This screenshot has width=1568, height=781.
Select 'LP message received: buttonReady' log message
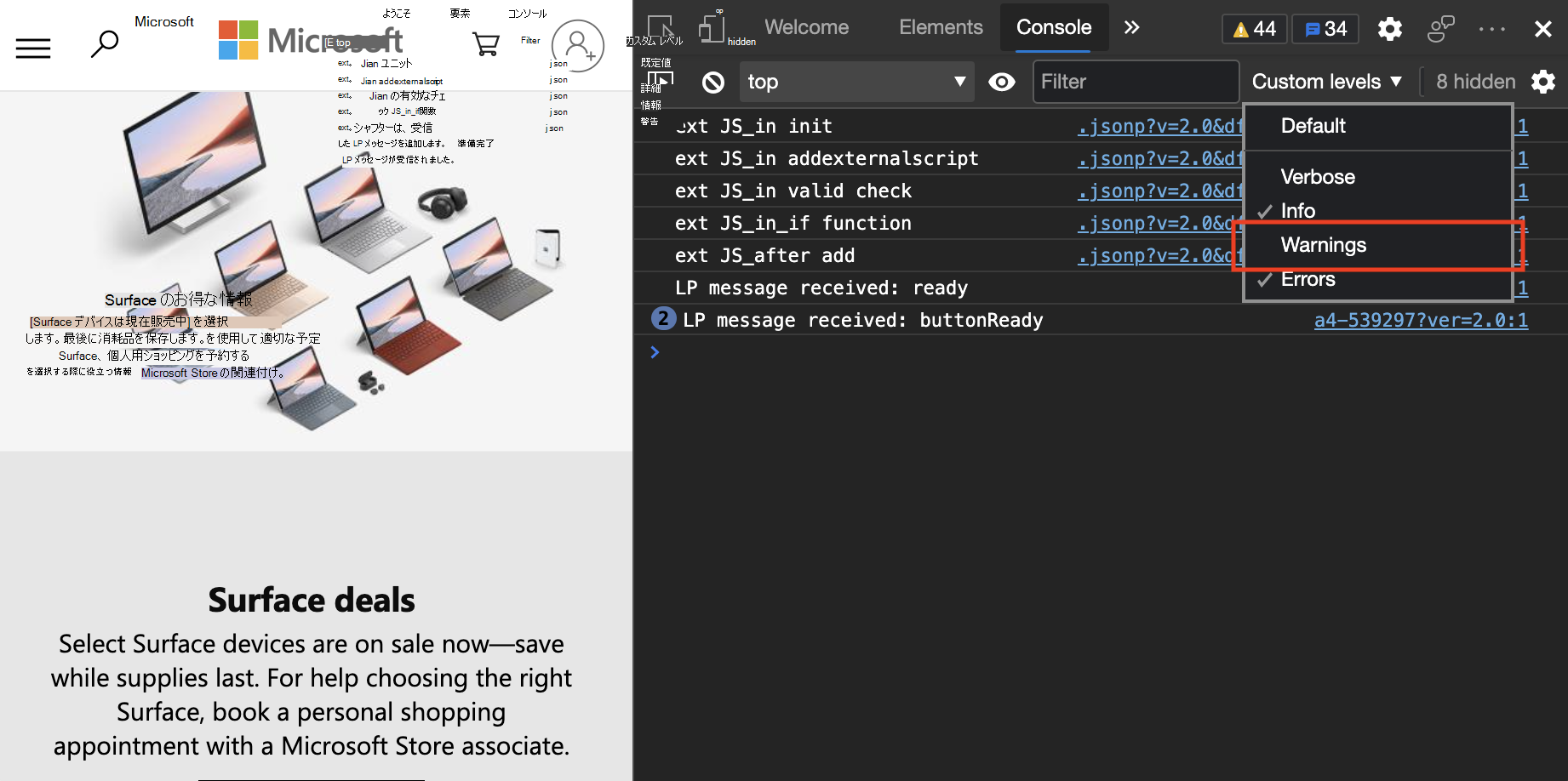click(862, 320)
